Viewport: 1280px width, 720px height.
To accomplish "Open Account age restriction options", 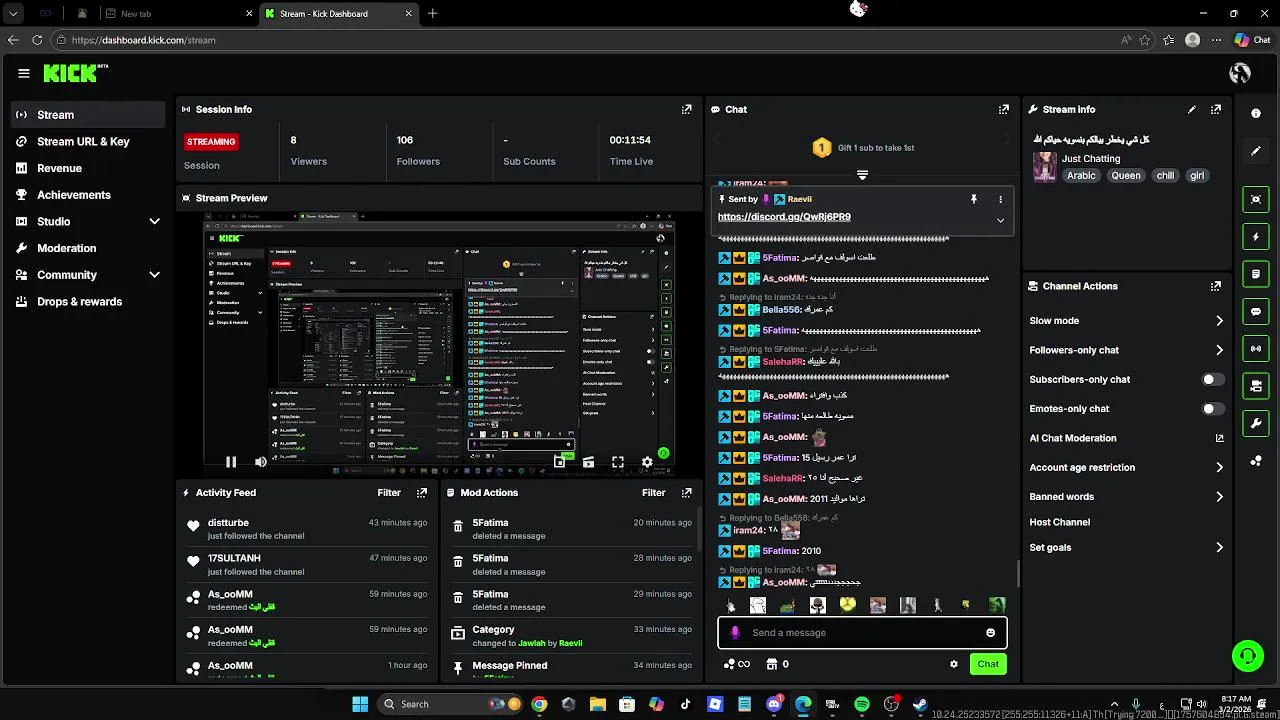I will point(1127,467).
